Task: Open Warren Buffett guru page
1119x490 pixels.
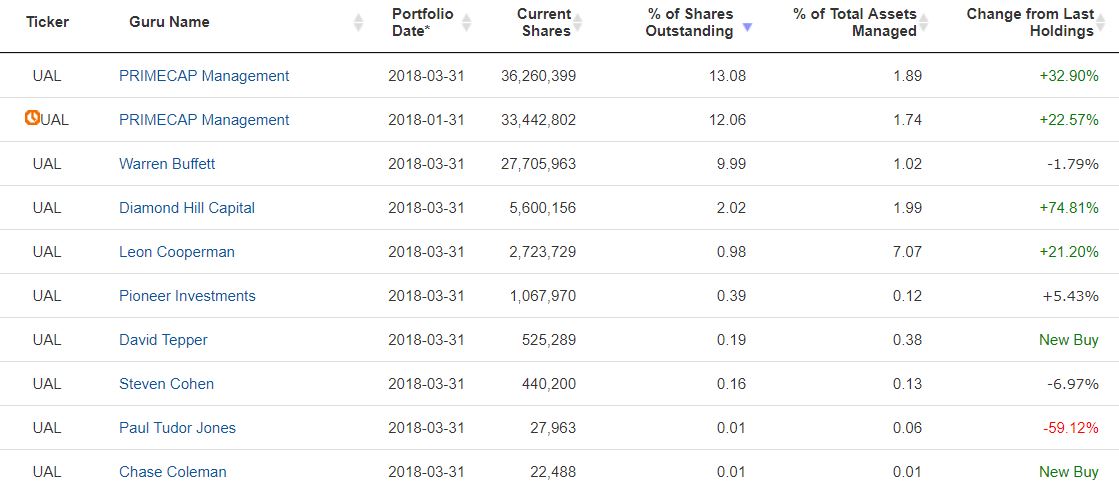Action: tap(167, 164)
